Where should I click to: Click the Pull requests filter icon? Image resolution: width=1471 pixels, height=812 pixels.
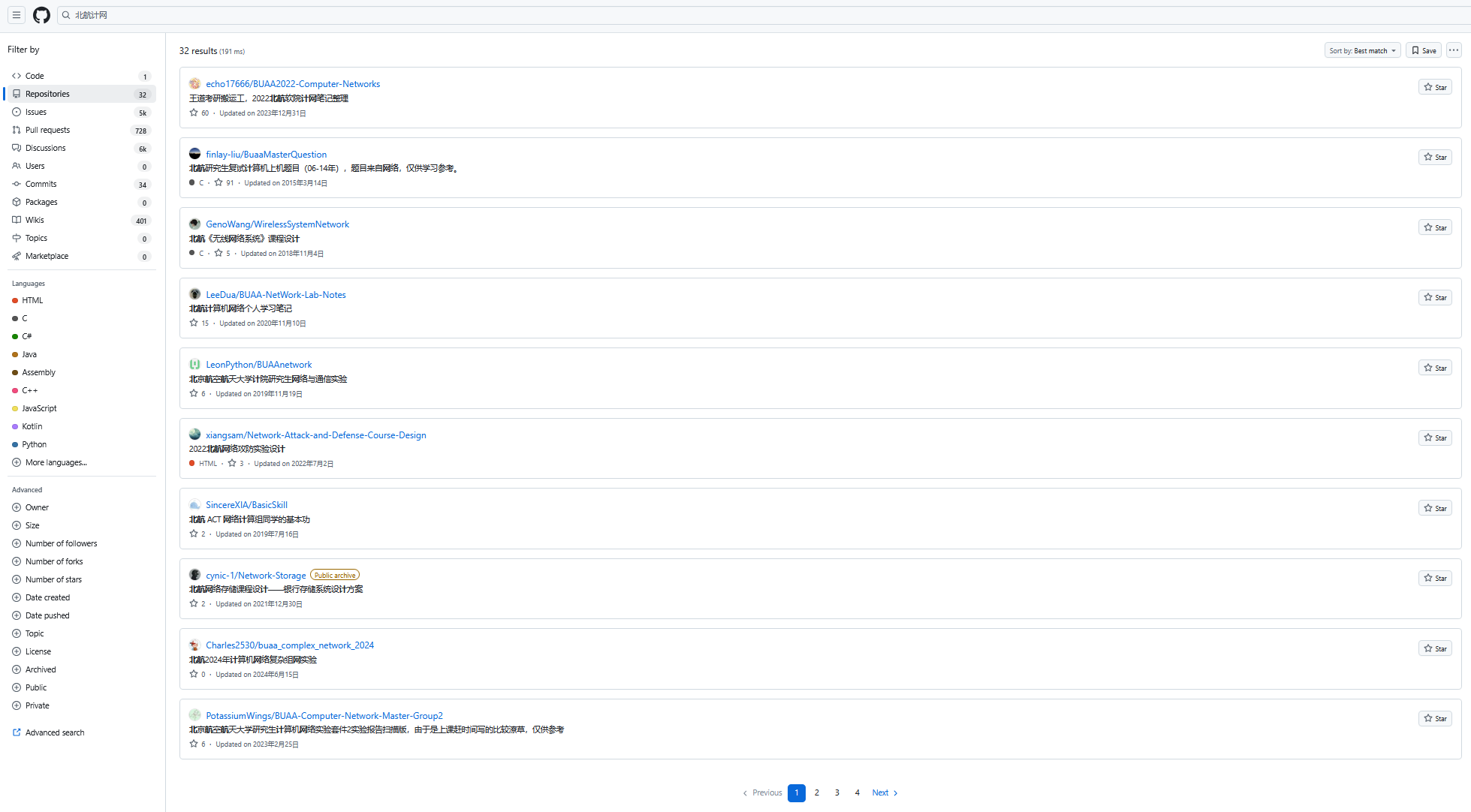point(17,130)
